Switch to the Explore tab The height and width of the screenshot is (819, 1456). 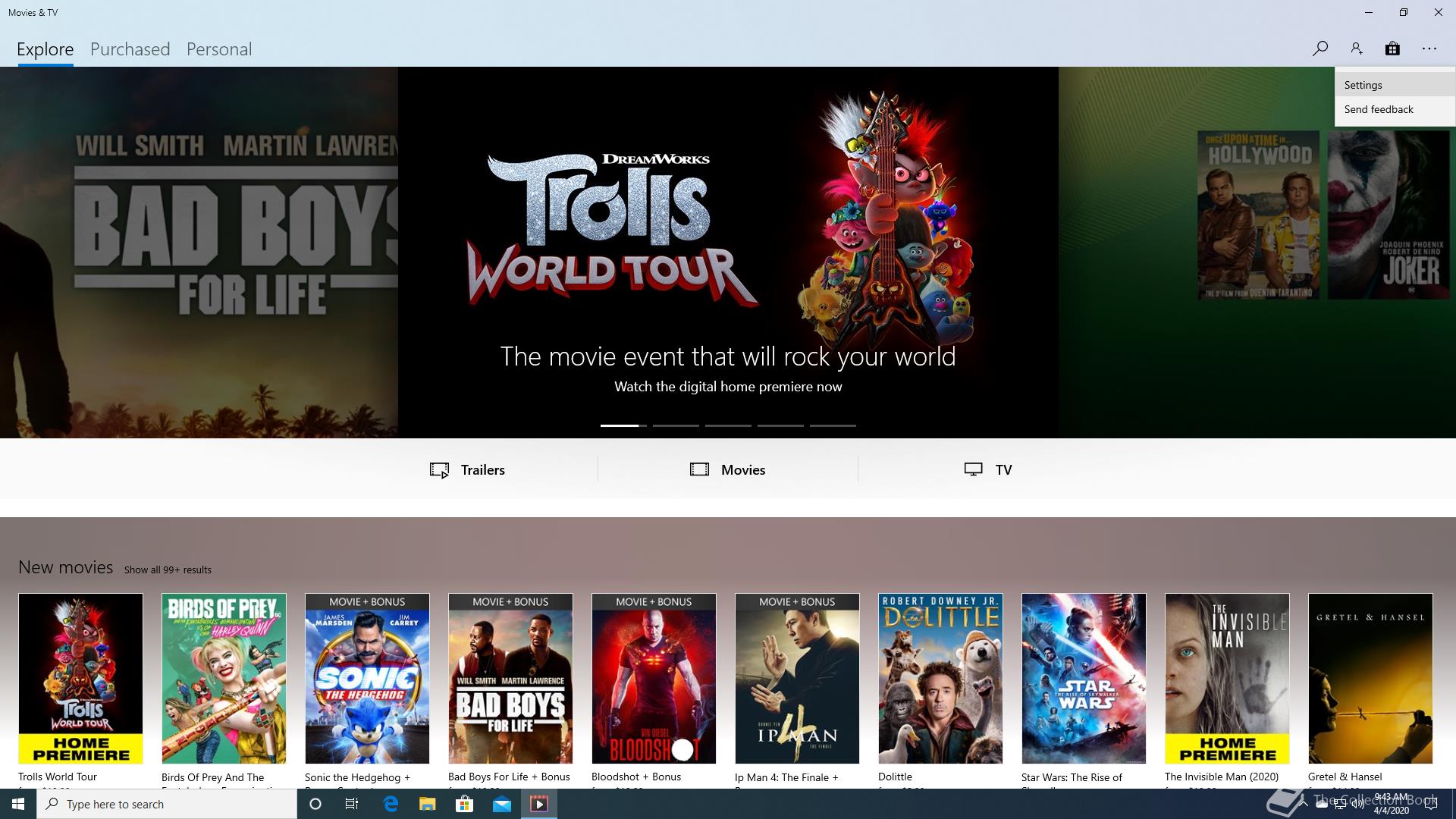pos(45,49)
